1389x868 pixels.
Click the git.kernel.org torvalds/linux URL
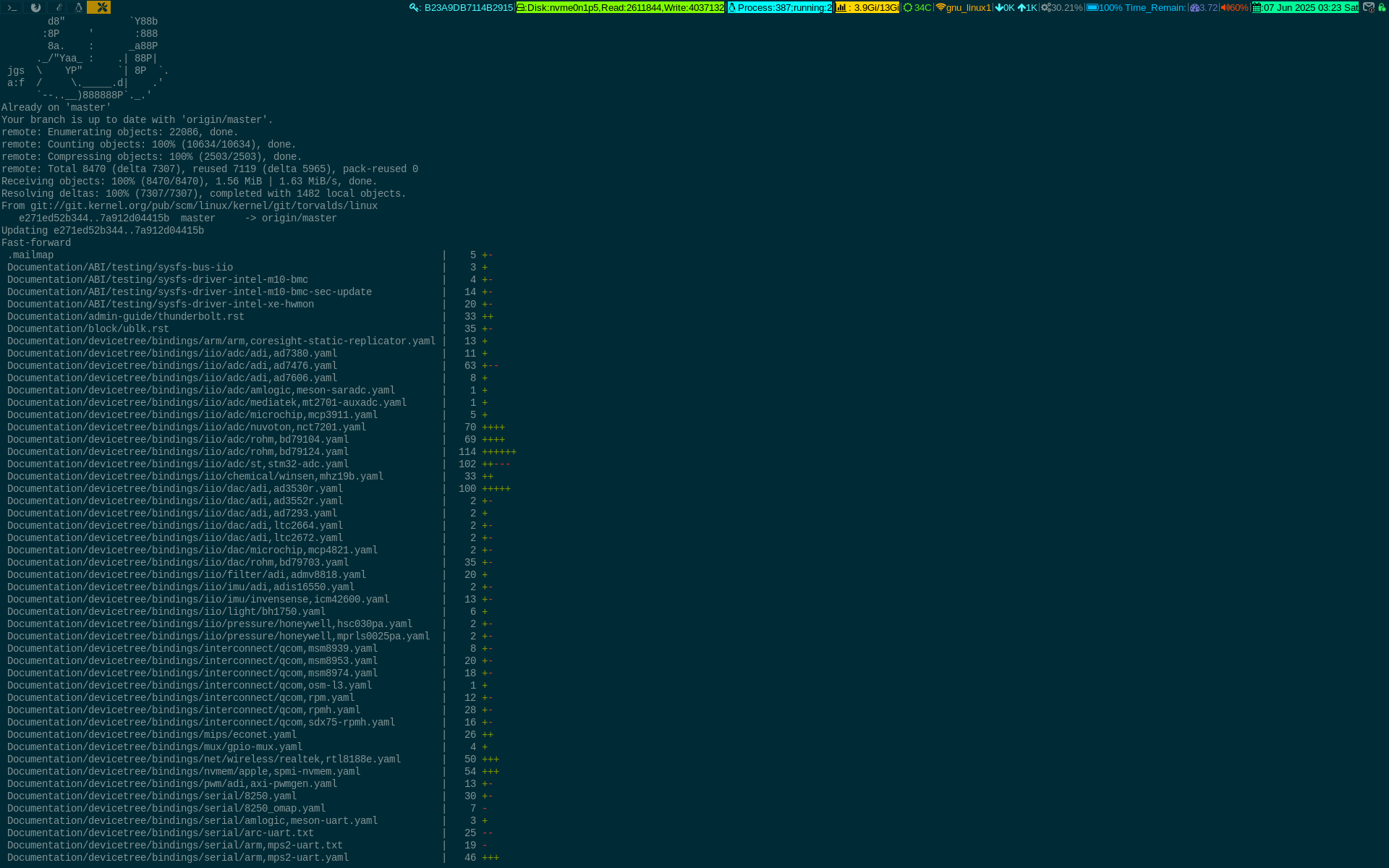(204, 206)
